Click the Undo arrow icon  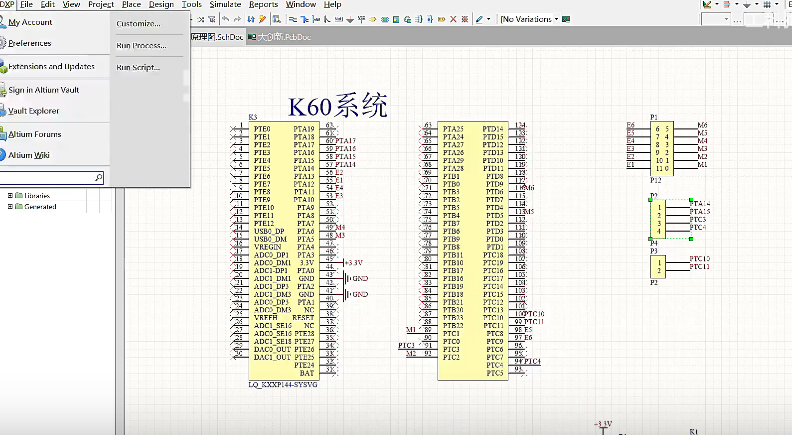tap(226, 19)
